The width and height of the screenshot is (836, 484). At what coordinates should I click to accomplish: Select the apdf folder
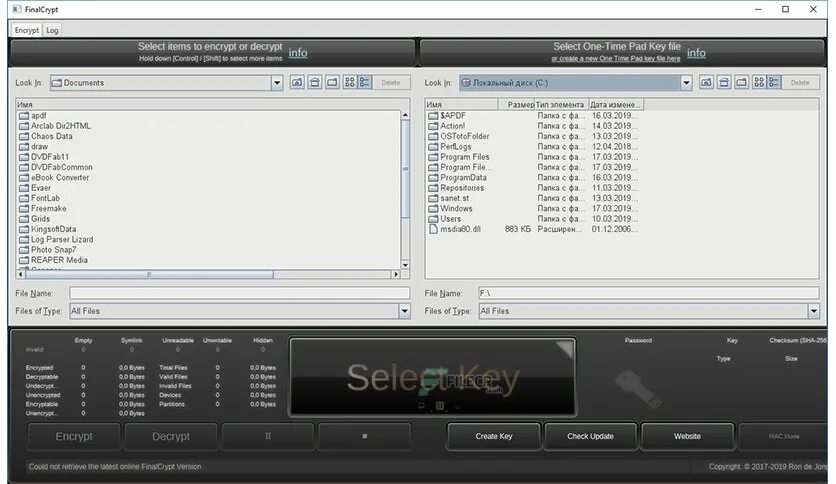pyautogui.click(x=33, y=115)
